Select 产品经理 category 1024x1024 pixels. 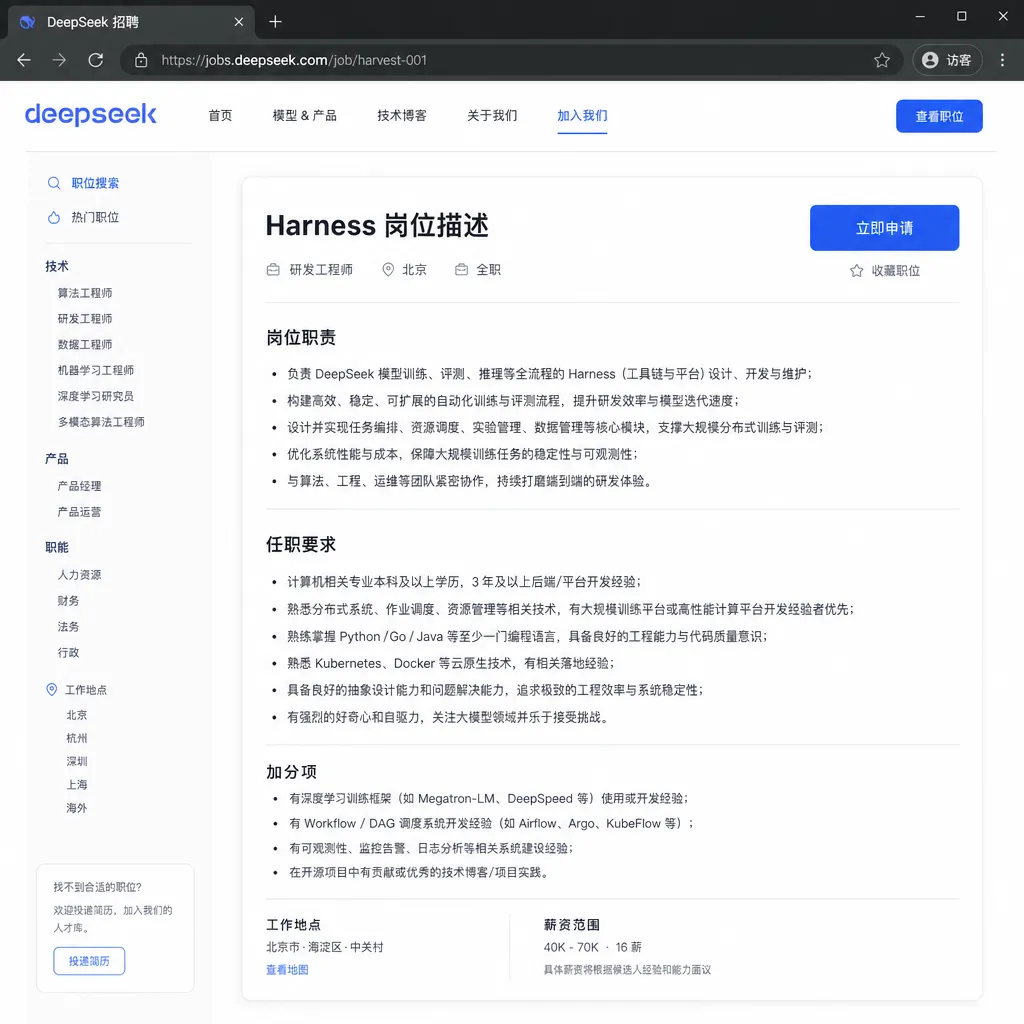click(x=80, y=486)
